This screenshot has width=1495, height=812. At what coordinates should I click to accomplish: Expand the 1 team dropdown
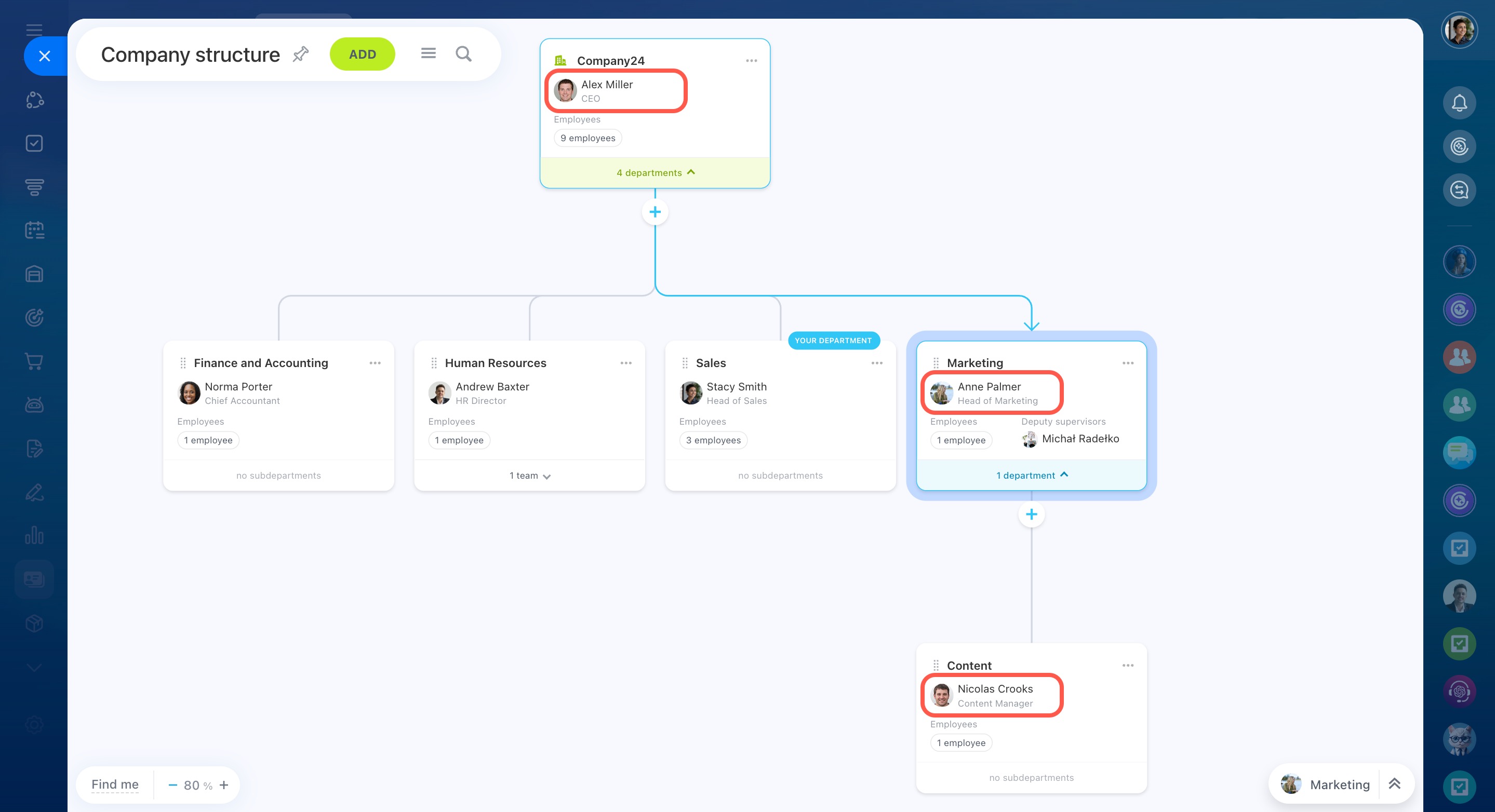[529, 476]
